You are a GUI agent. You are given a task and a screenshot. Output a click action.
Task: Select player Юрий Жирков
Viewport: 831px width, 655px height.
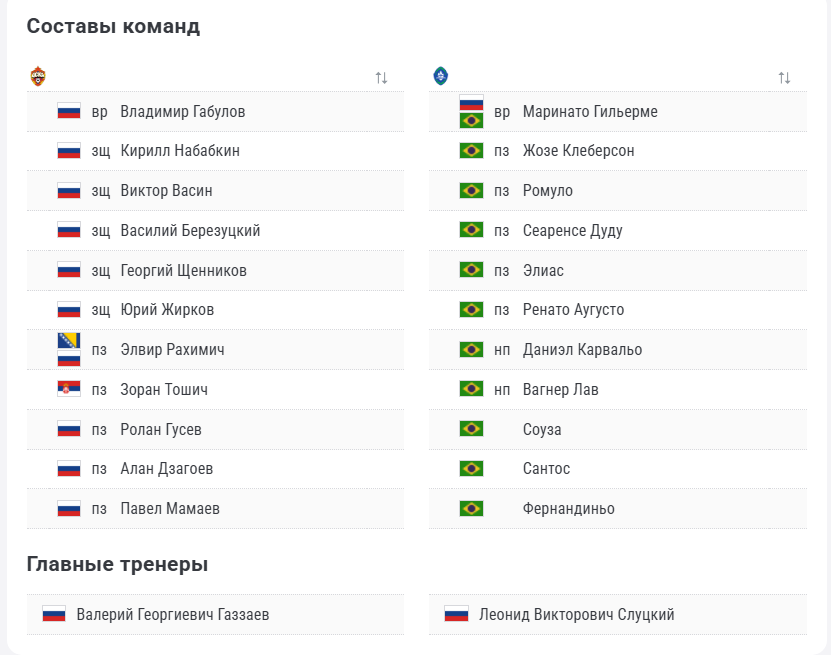tap(167, 309)
